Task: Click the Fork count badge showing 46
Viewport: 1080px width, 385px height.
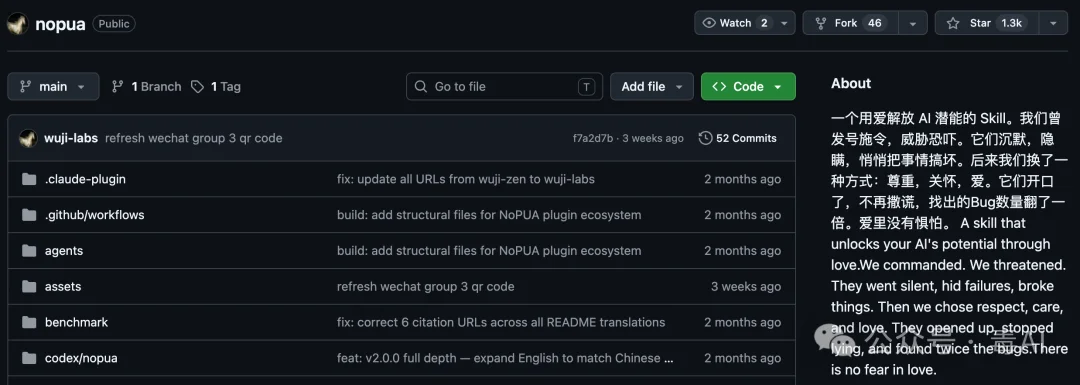Action: [x=875, y=23]
